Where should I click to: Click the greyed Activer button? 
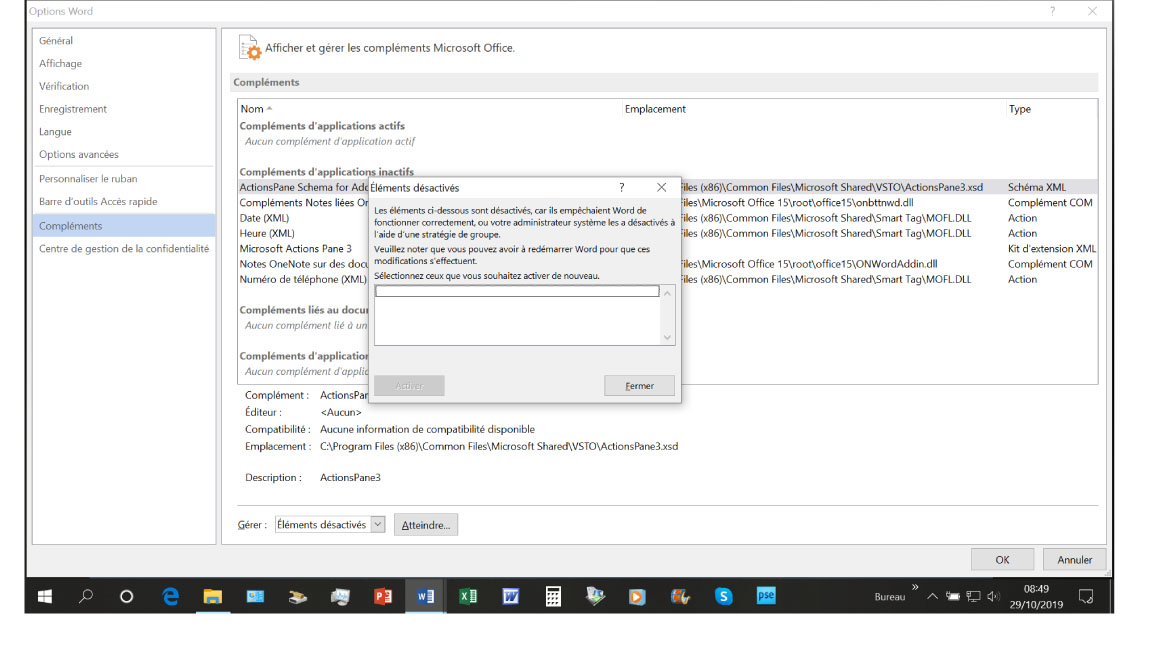pos(409,386)
